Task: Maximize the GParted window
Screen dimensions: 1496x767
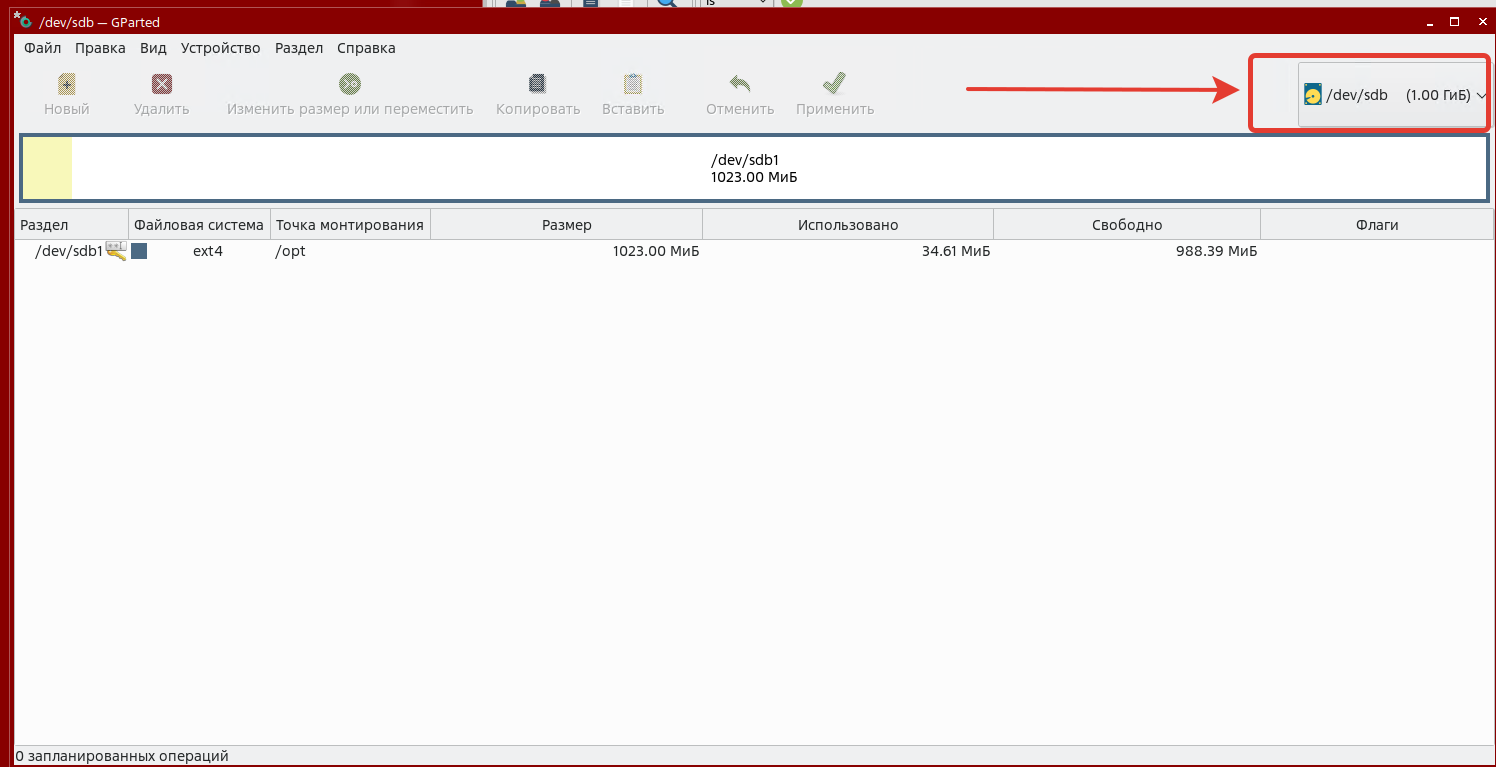Action: pos(1455,21)
